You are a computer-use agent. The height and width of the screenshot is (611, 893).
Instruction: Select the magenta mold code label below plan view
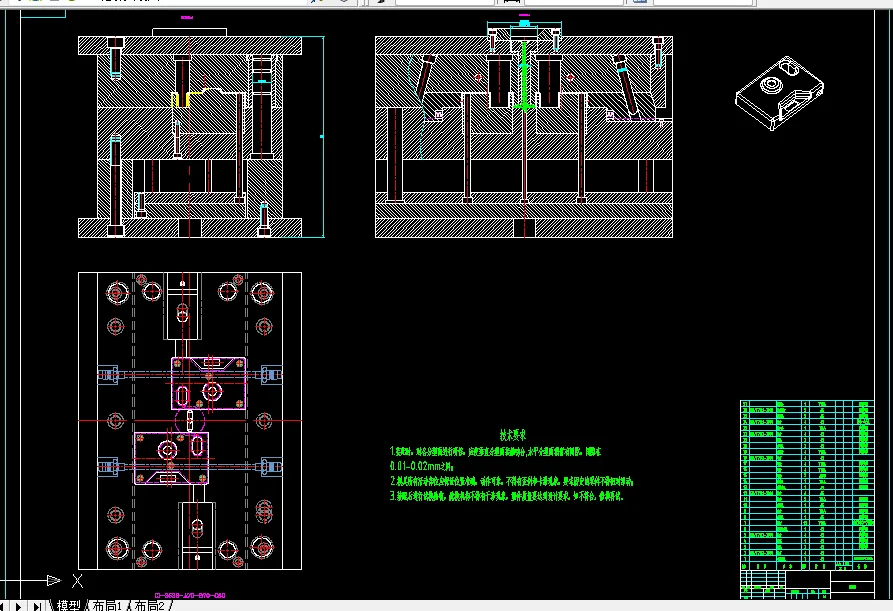click(x=190, y=596)
